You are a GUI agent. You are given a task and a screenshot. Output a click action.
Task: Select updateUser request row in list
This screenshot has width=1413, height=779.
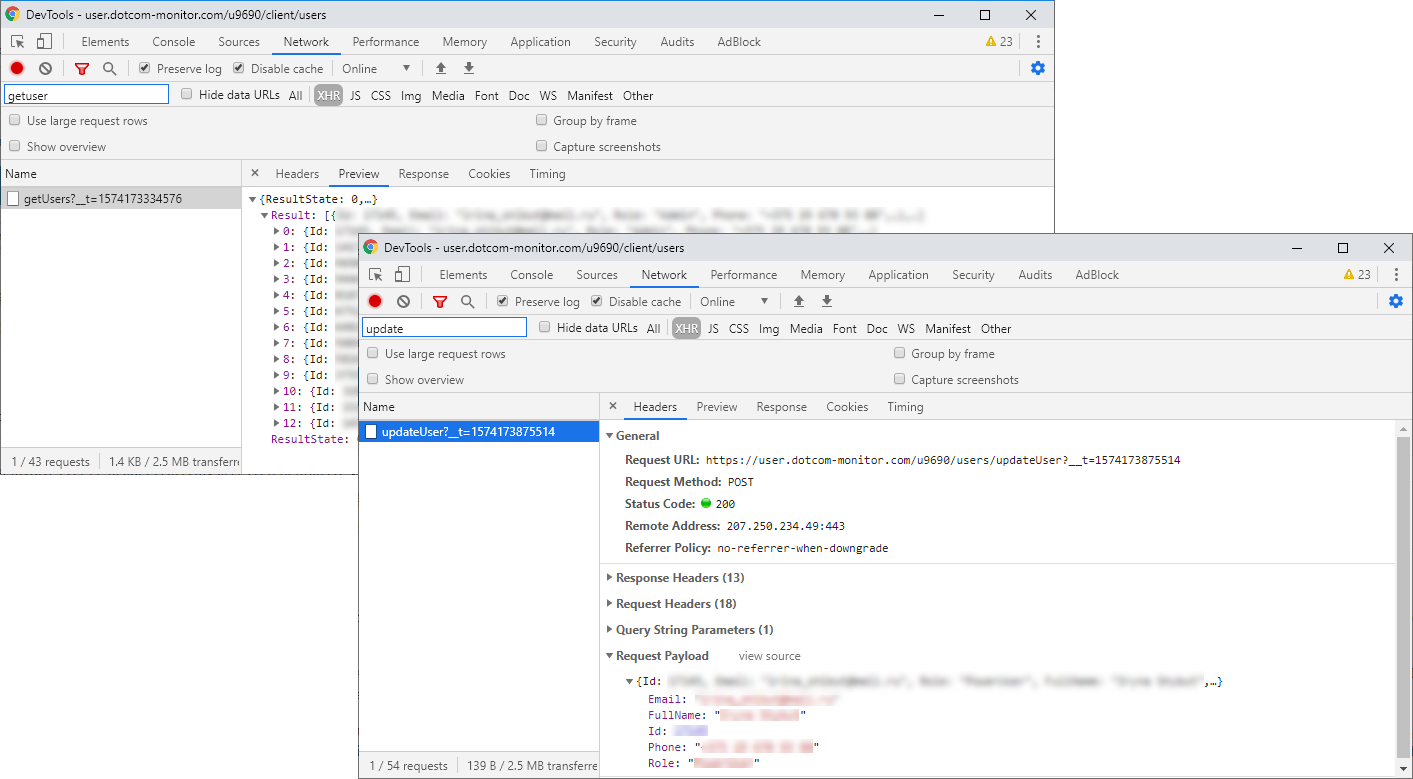(479, 432)
